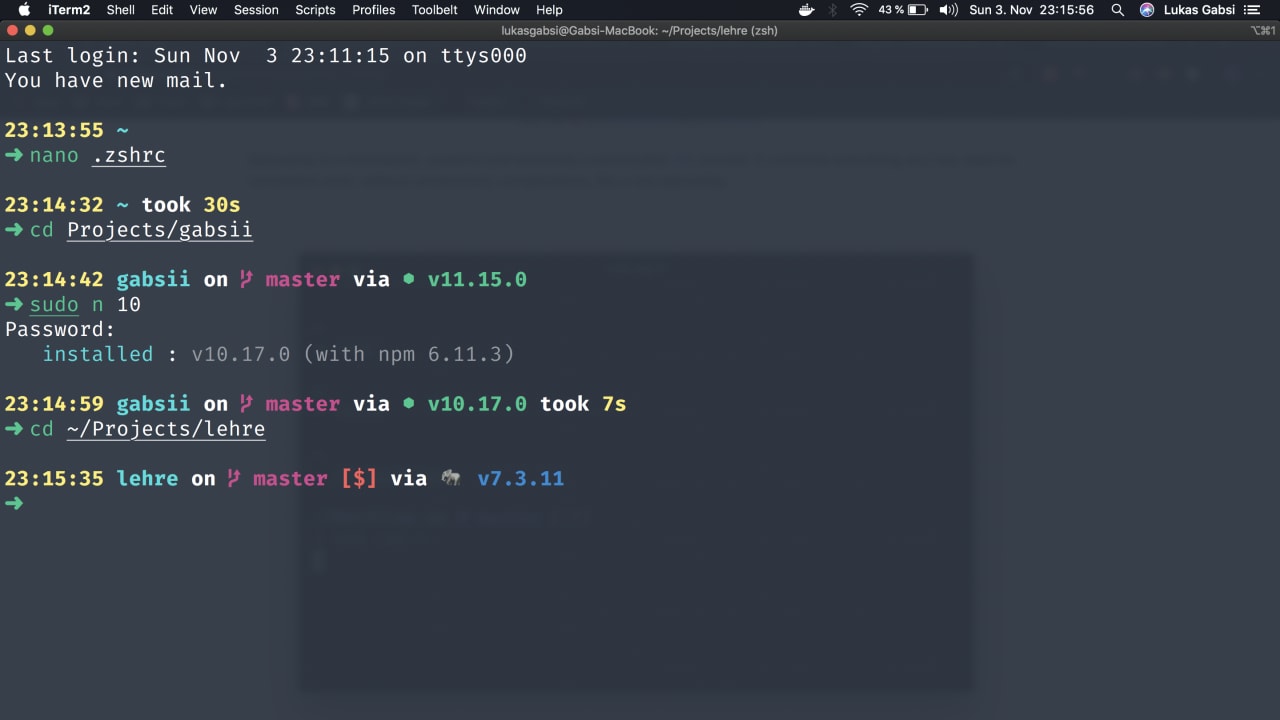The width and height of the screenshot is (1280, 720).
Task: Open Notification Center list icon
Action: point(1252,10)
